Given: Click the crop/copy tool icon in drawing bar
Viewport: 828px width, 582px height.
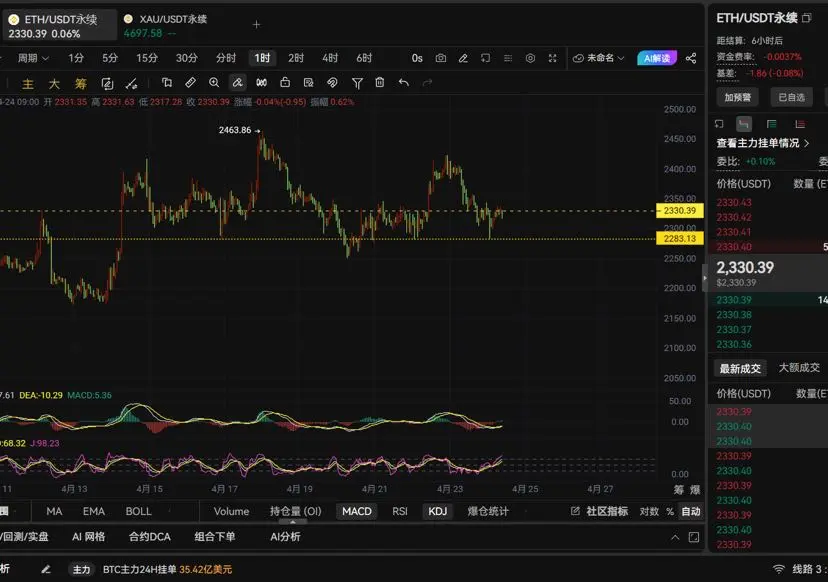Looking at the screenshot, I should [x=167, y=82].
